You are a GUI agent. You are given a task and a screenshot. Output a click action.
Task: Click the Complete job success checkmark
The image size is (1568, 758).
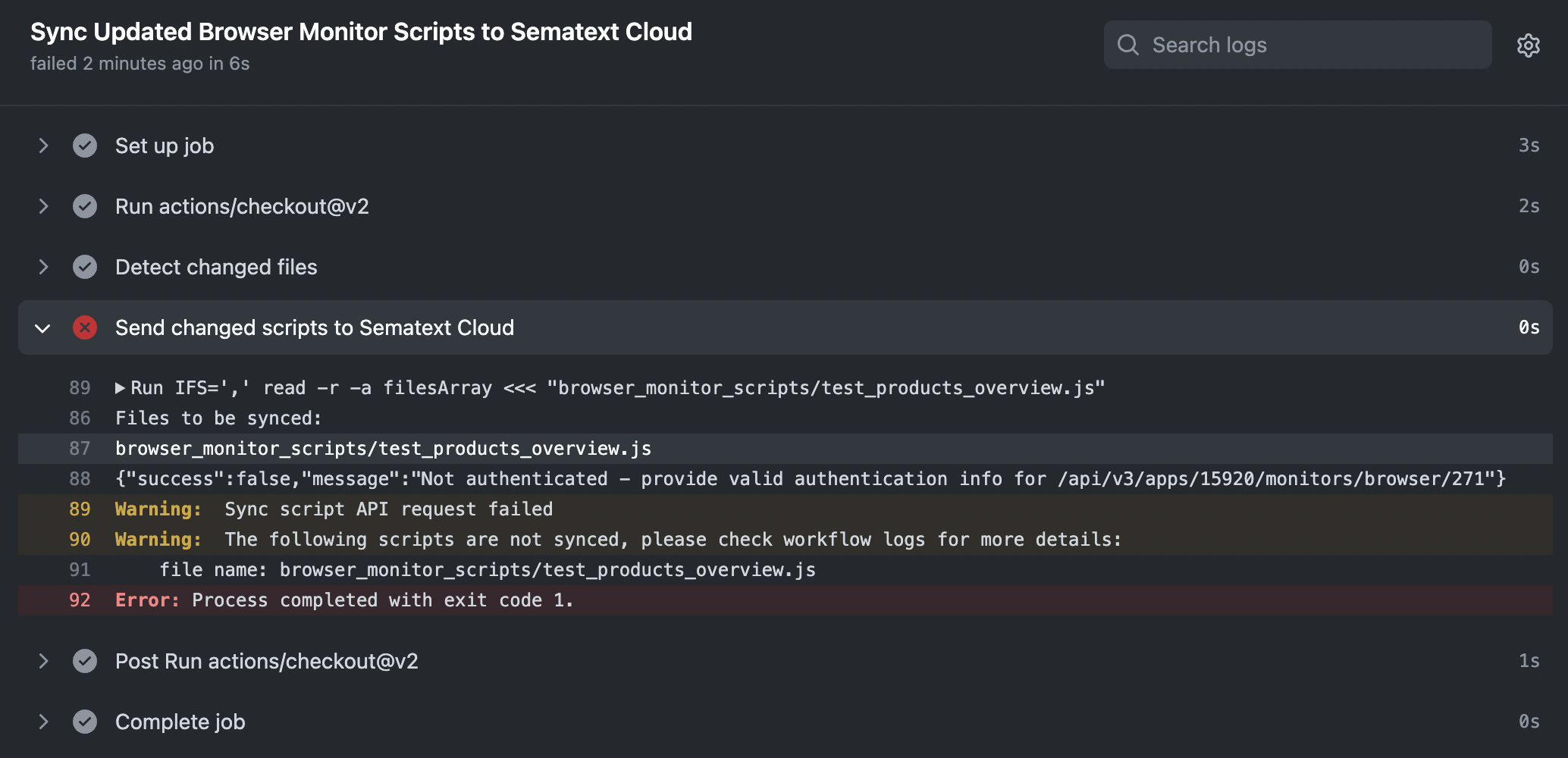click(85, 722)
